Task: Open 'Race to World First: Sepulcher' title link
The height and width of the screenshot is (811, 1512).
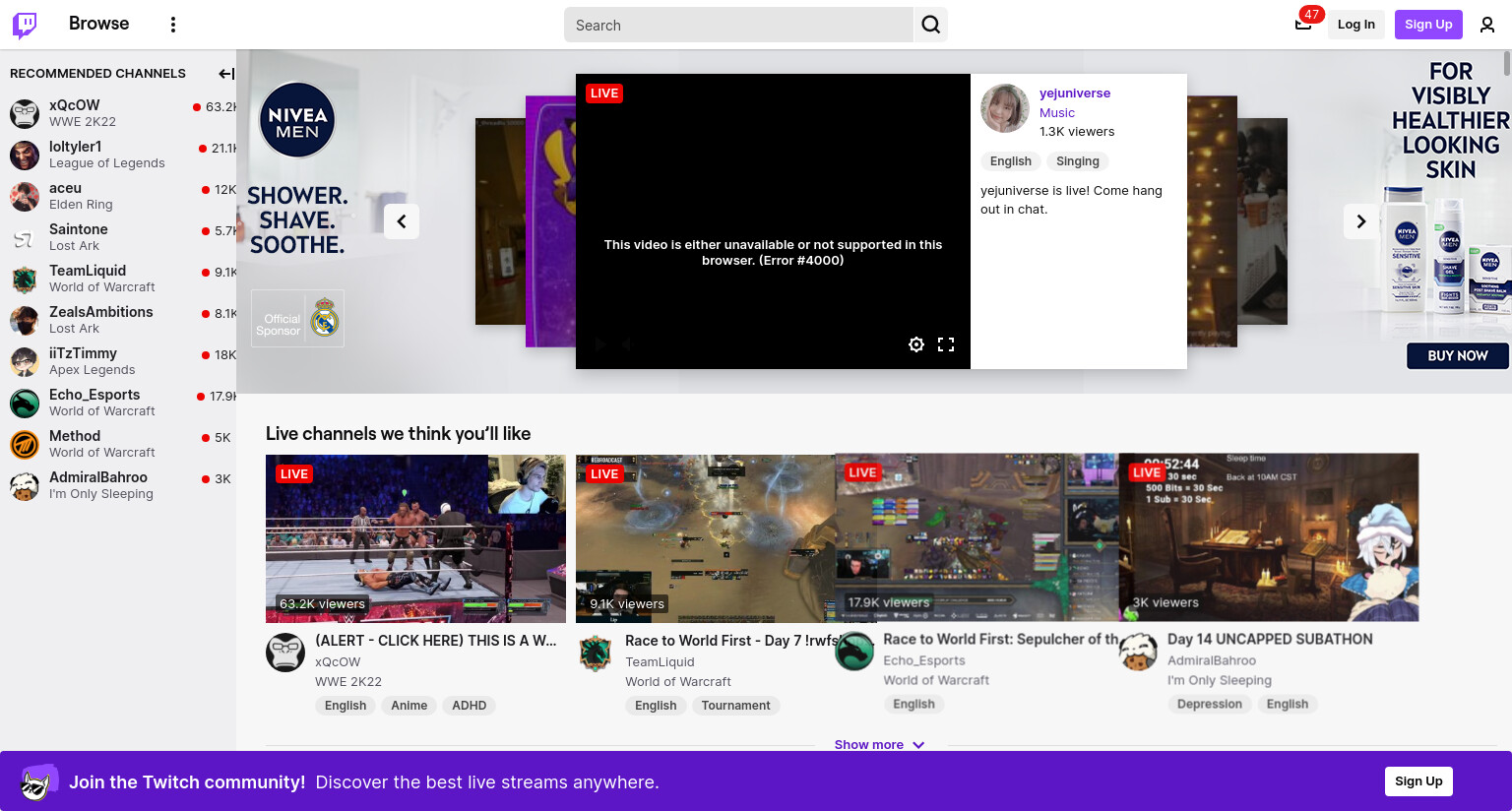Action: click(1000, 639)
